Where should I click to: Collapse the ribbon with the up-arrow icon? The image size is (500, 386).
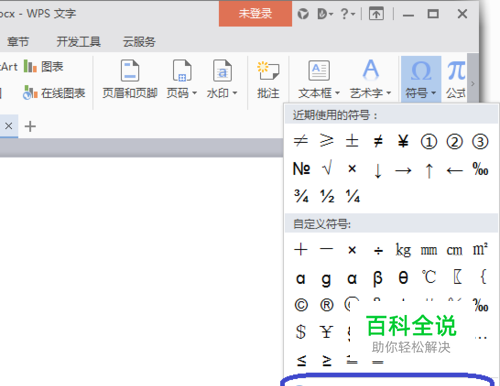[376, 14]
